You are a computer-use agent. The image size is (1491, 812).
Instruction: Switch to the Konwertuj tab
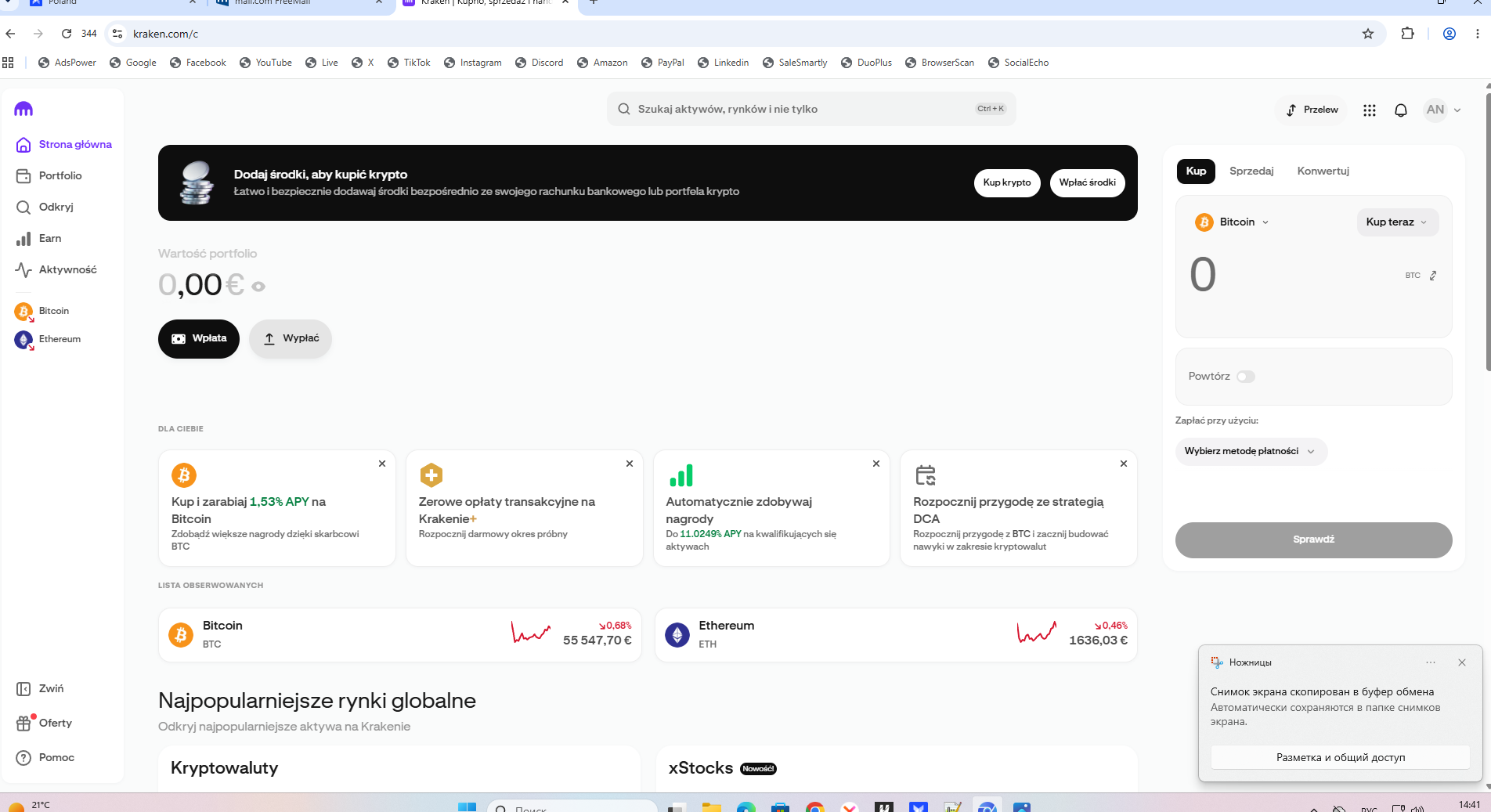[1323, 171]
